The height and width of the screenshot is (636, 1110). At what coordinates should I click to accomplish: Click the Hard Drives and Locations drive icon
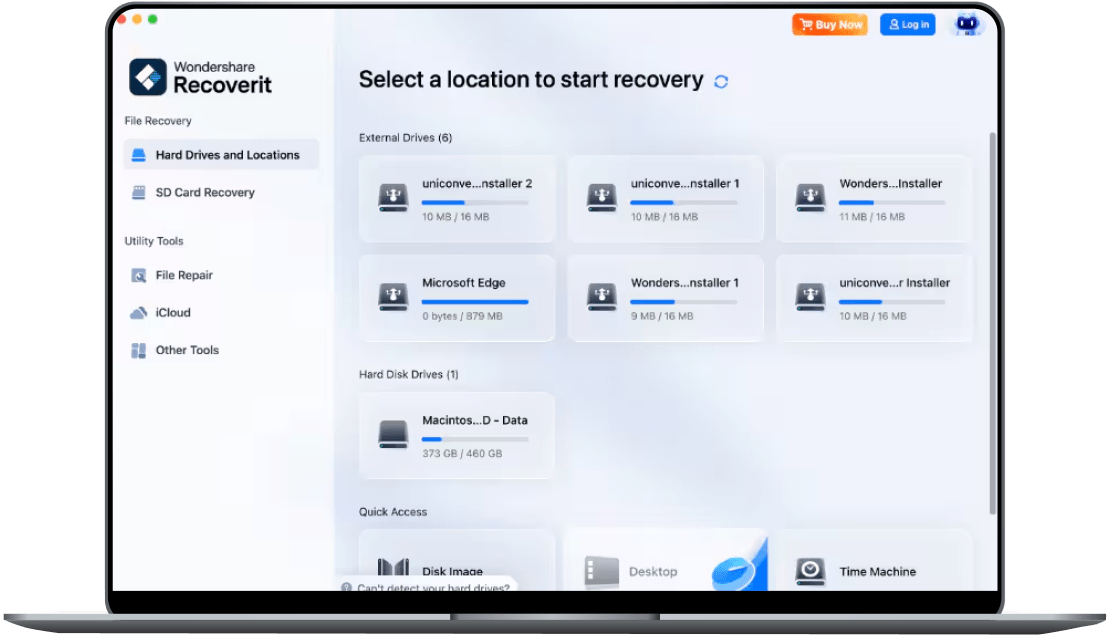point(139,155)
